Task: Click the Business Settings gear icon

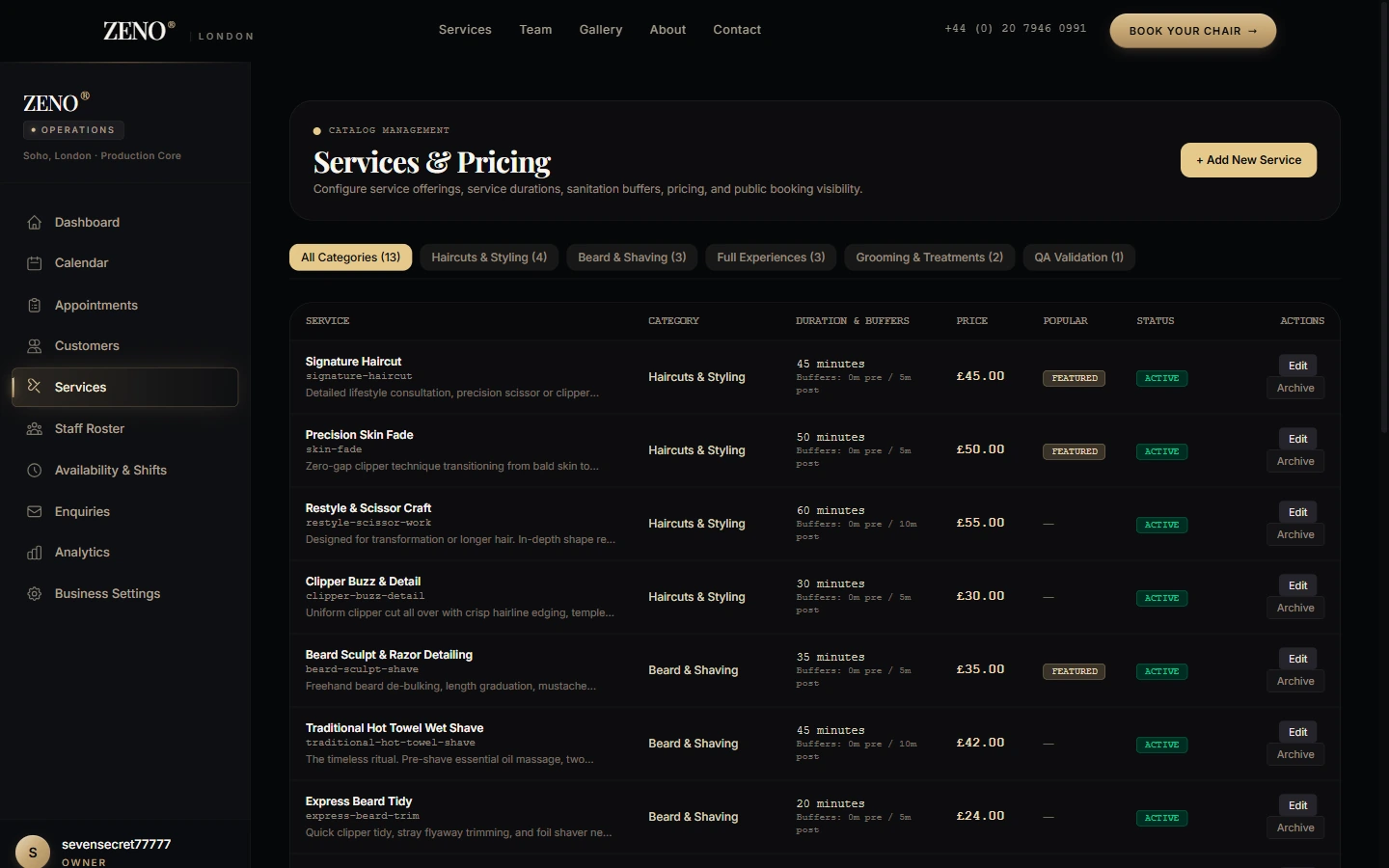Action: tap(35, 594)
